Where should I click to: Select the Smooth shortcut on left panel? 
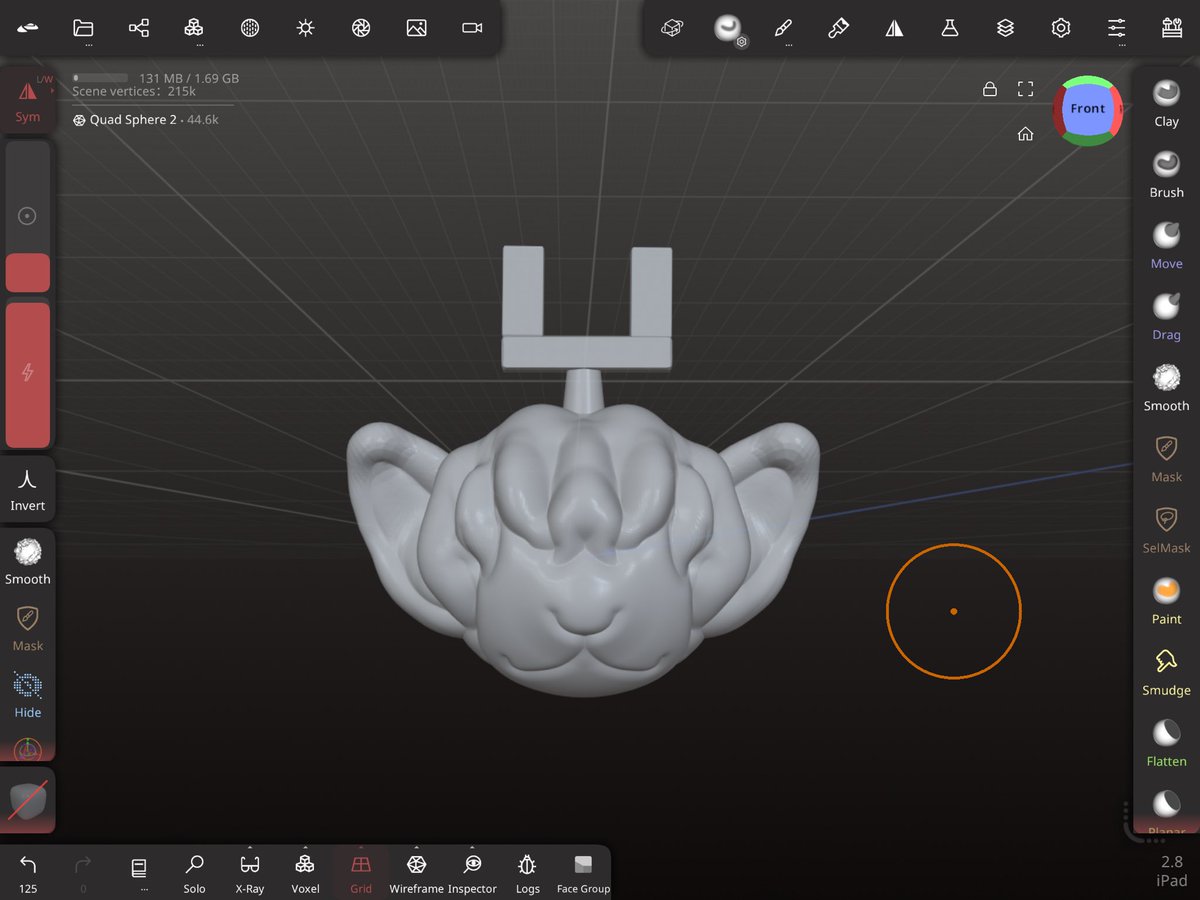[28, 561]
